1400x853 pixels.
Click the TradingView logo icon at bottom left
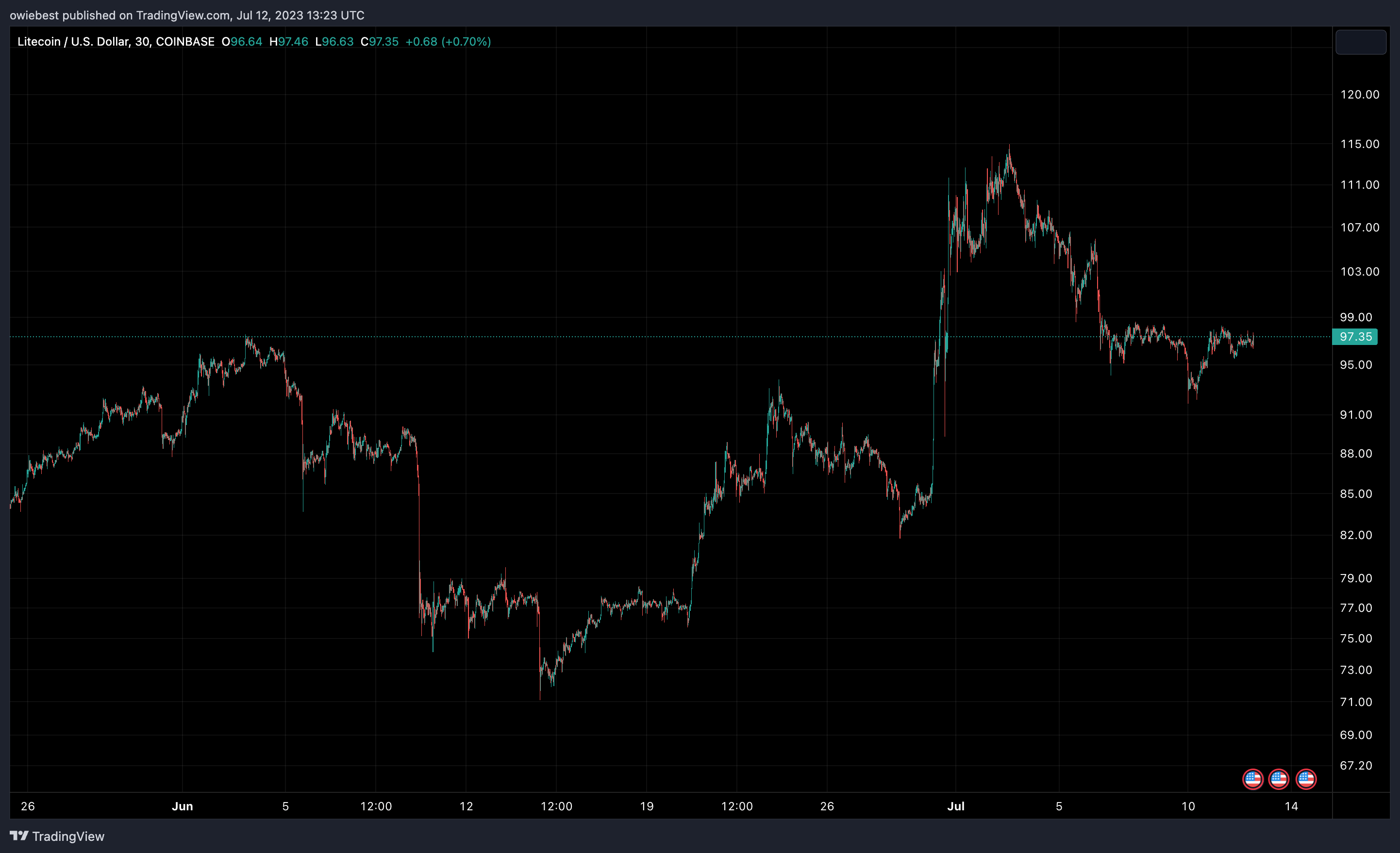pos(19,836)
